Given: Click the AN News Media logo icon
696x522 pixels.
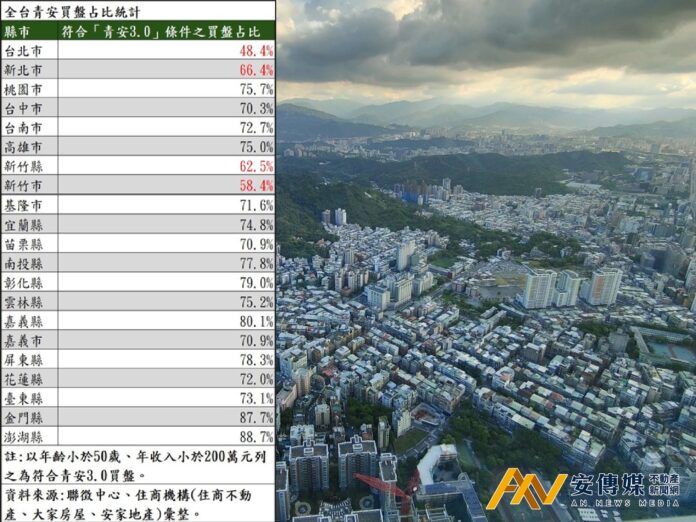Looking at the screenshot, I should [x=526, y=488].
